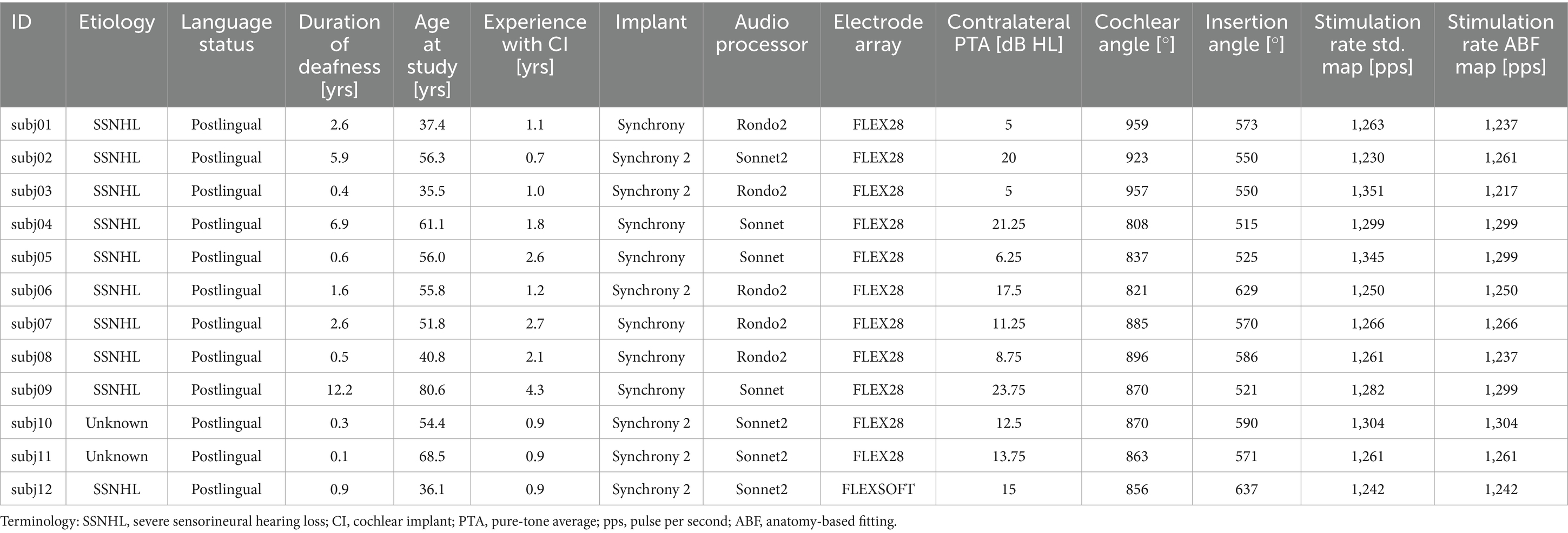Image resolution: width=1568 pixels, height=533 pixels.
Task: Select the 23.75 contralateral PTA cell
Action: pos(1008,389)
